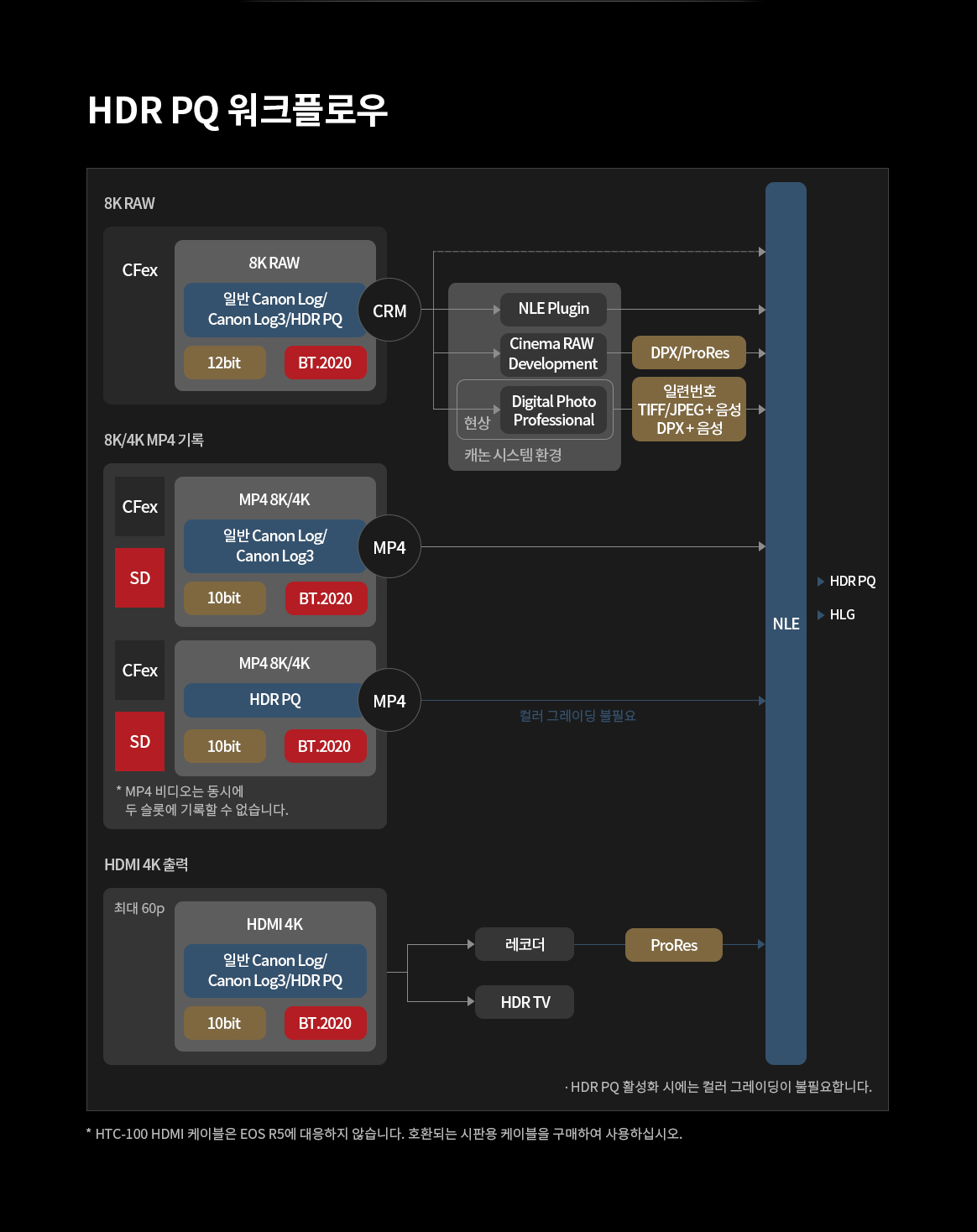Click the 현상 label
The image size is (977, 1232).
point(477,423)
